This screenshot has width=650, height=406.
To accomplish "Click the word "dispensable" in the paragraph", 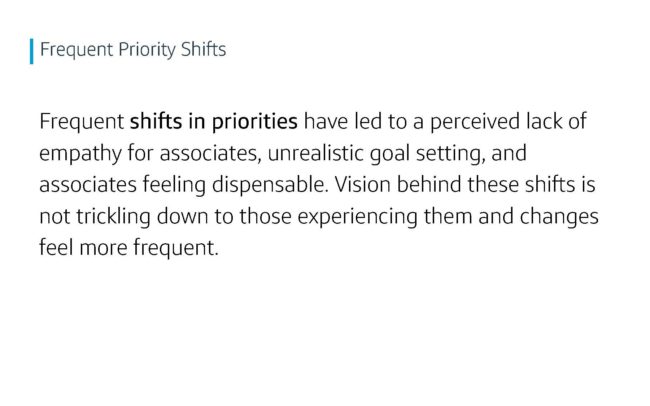I will tap(269, 185).
